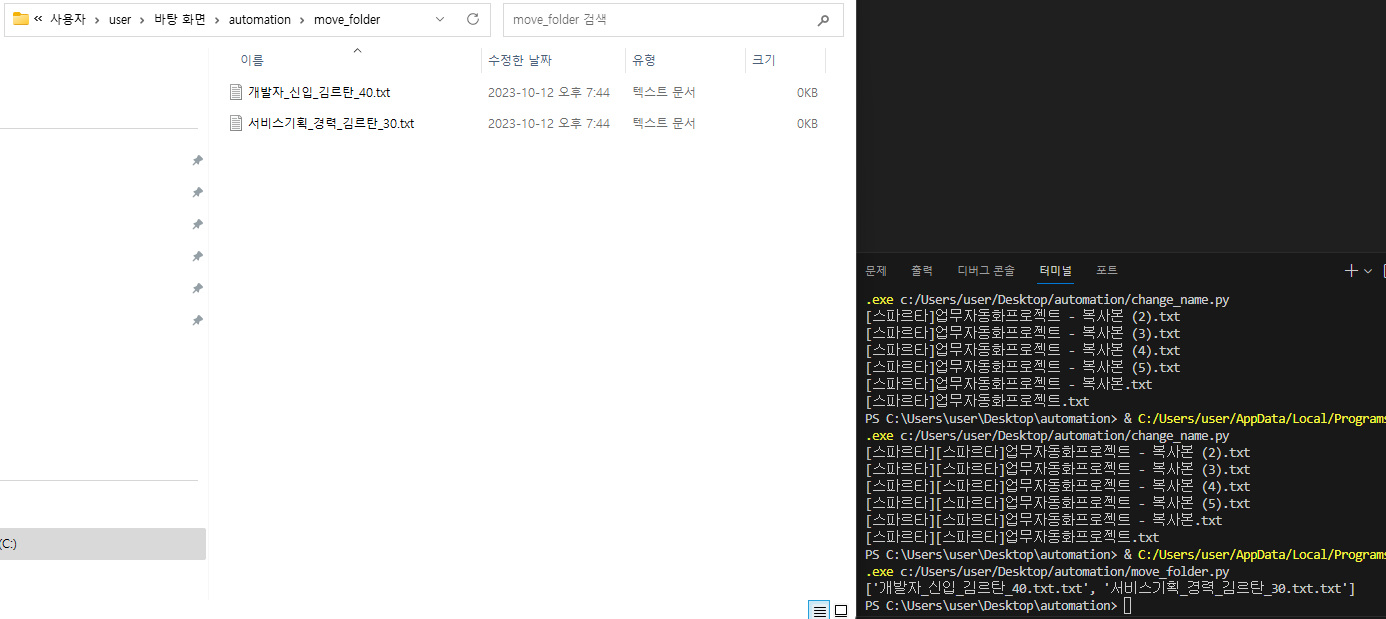Click terminal line ending 복사본 (2).txt first run
This screenshot has width=1386, height=619.
1022,317
